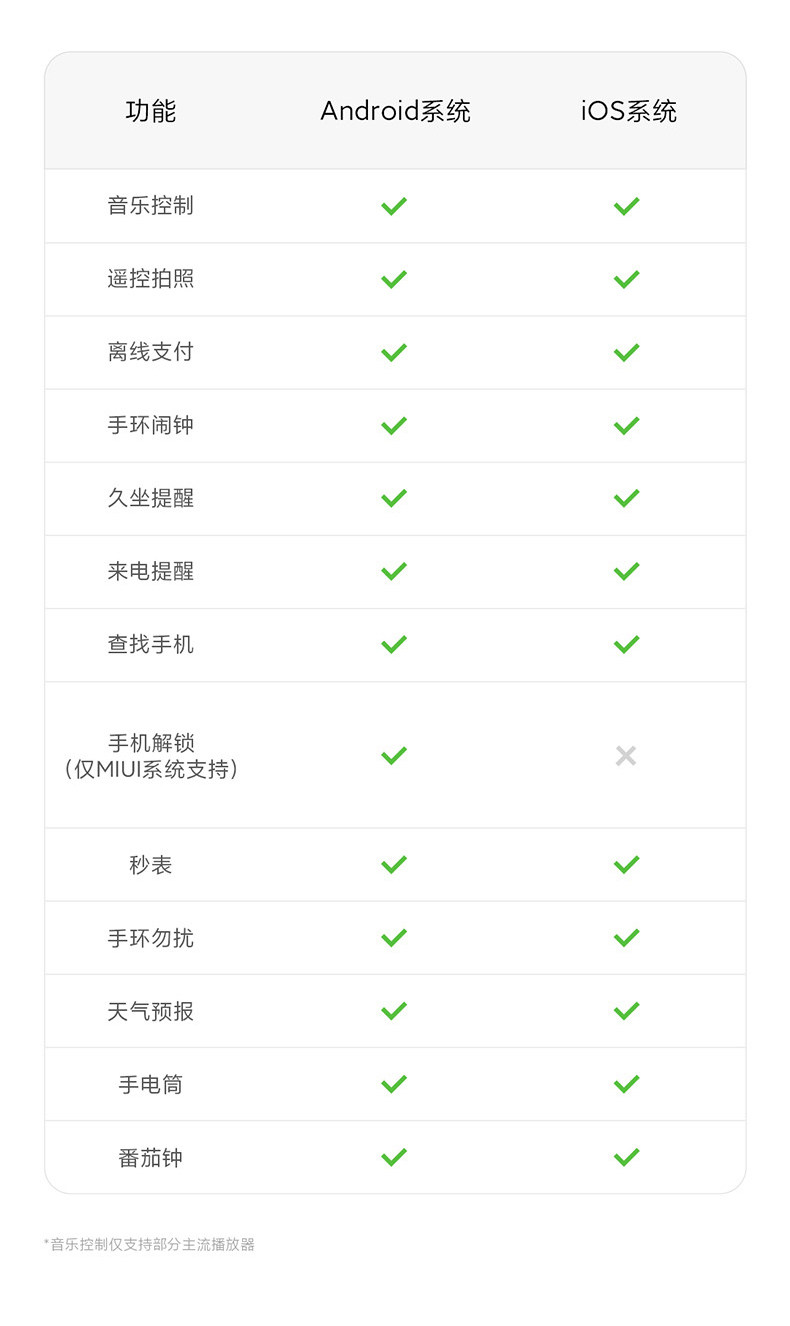This screenshot has width=790, height=1326.
Task: Click the 功能 column header
Action: 151,111
